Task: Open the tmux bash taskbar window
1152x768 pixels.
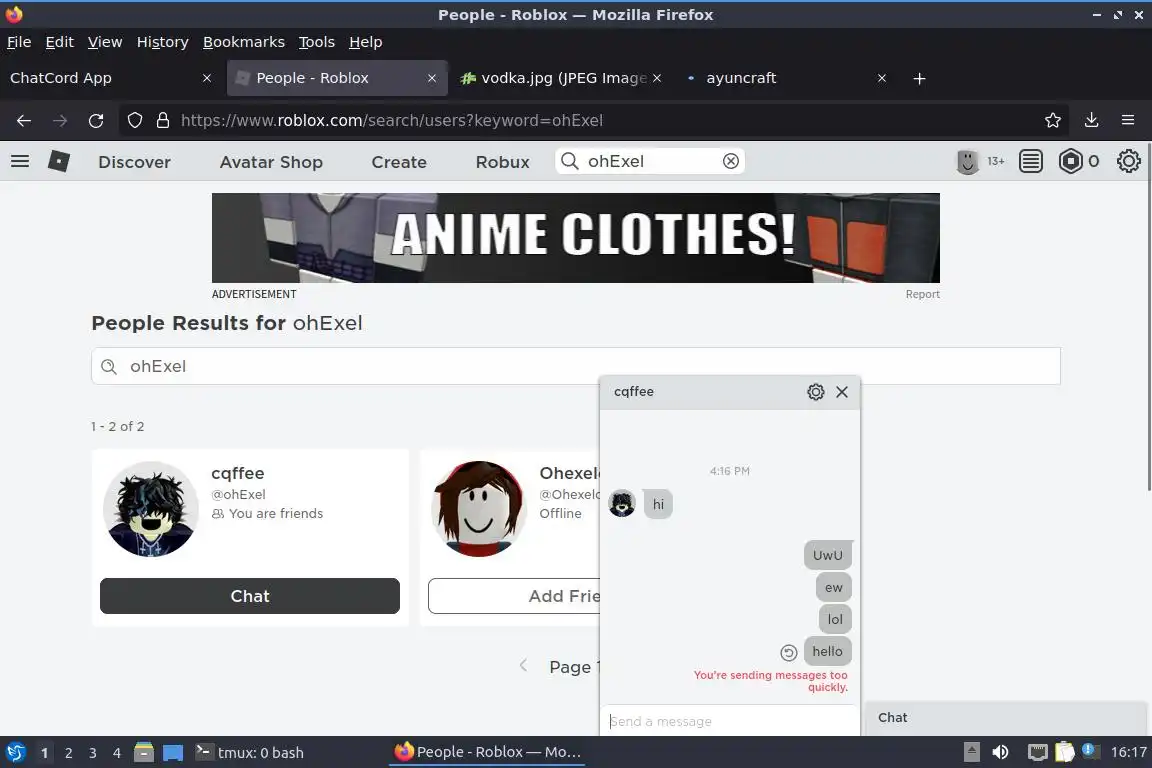Action: [x=250, y=752]
